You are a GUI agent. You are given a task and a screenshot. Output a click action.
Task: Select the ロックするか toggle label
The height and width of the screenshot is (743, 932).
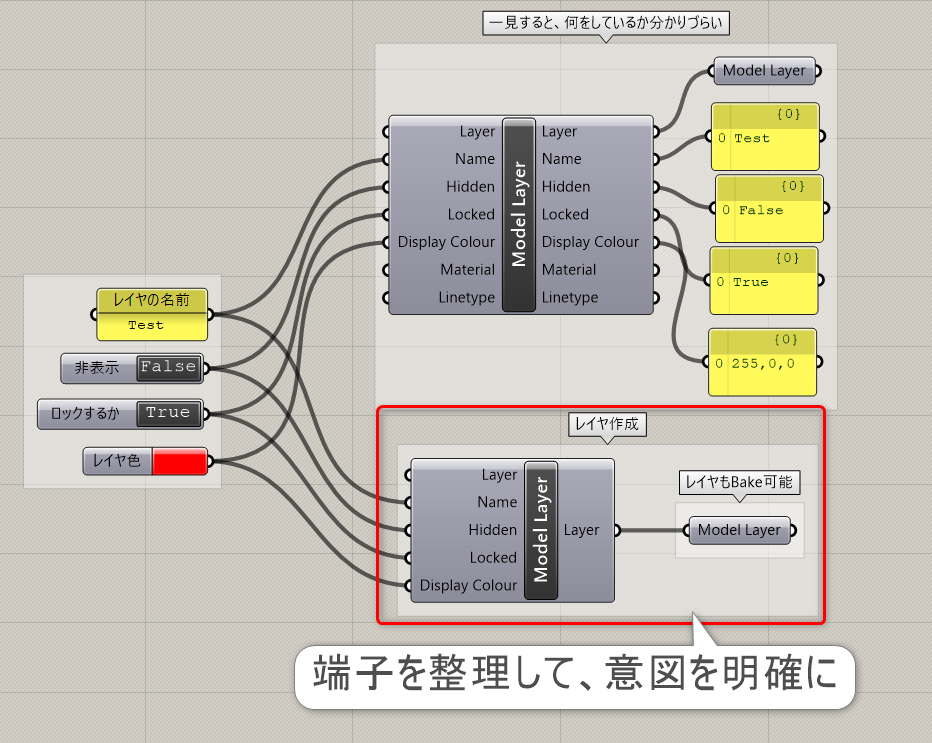click(85, 414)
